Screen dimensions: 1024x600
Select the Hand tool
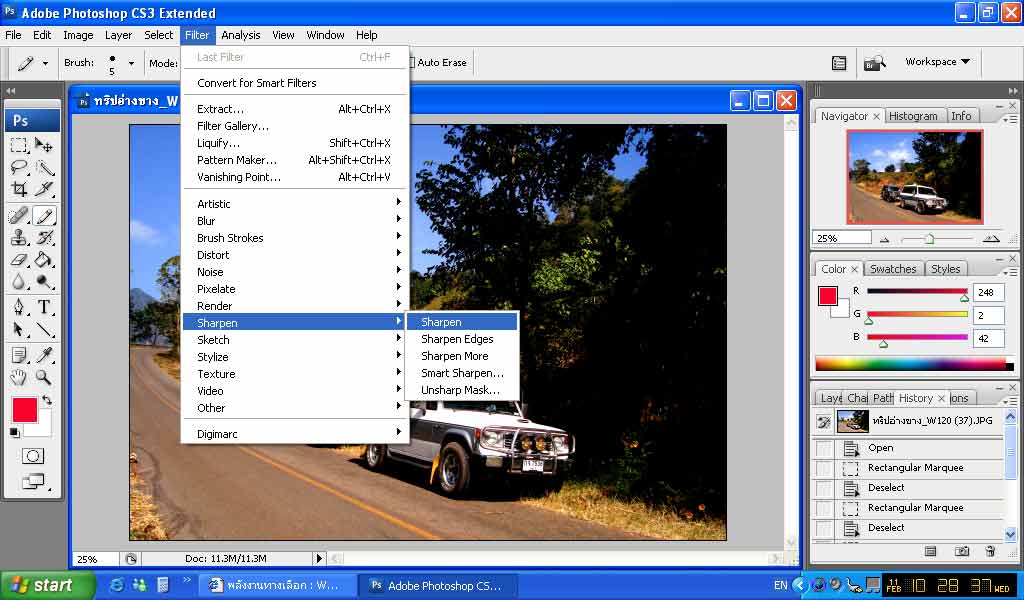19,377
